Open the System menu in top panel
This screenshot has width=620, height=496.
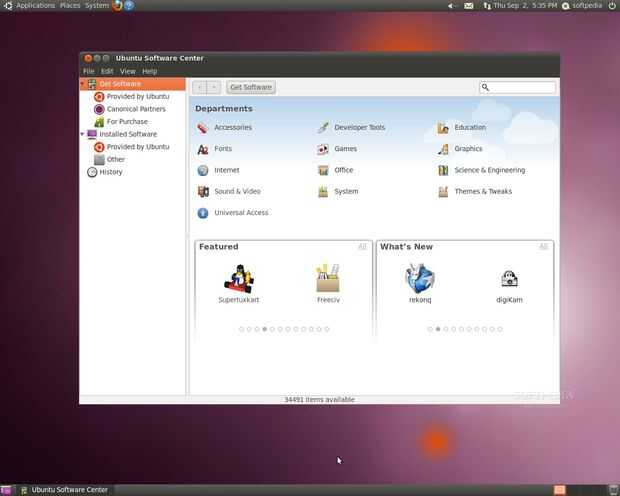tap(96, 6)
